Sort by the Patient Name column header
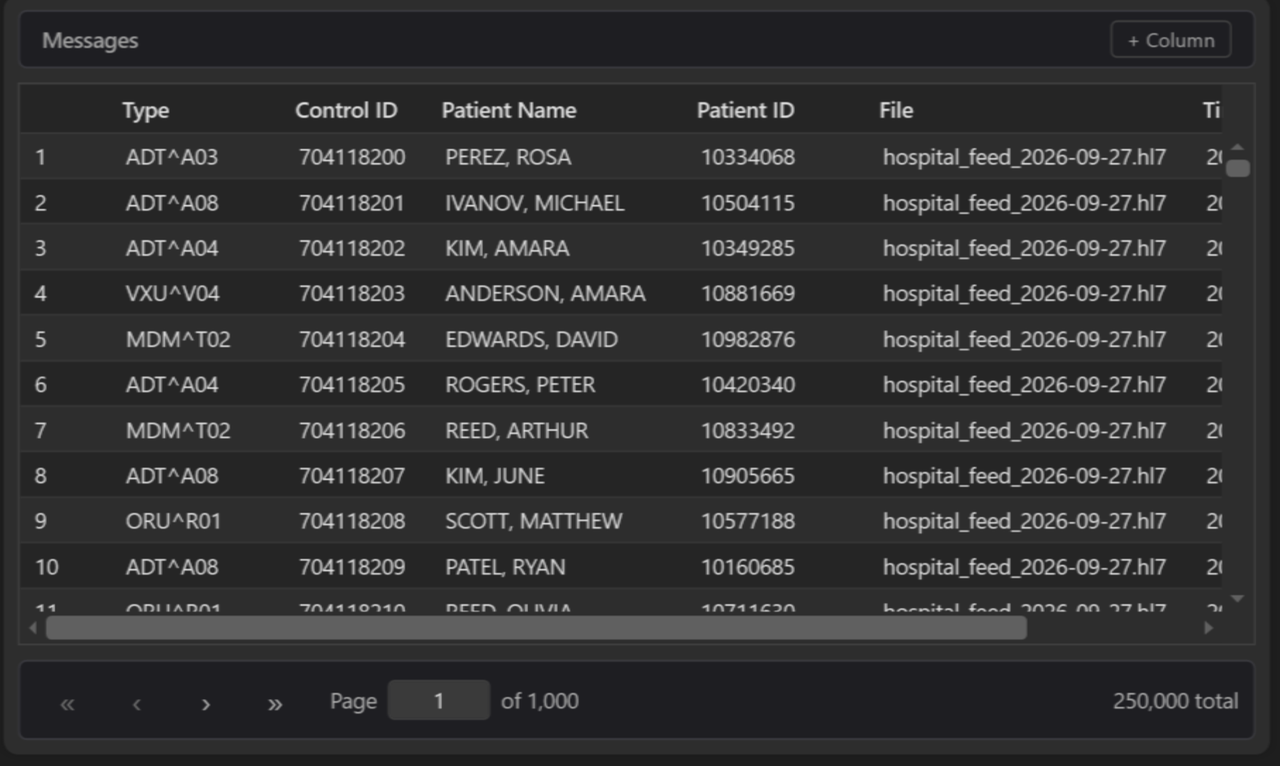 [x=509, y=110]
